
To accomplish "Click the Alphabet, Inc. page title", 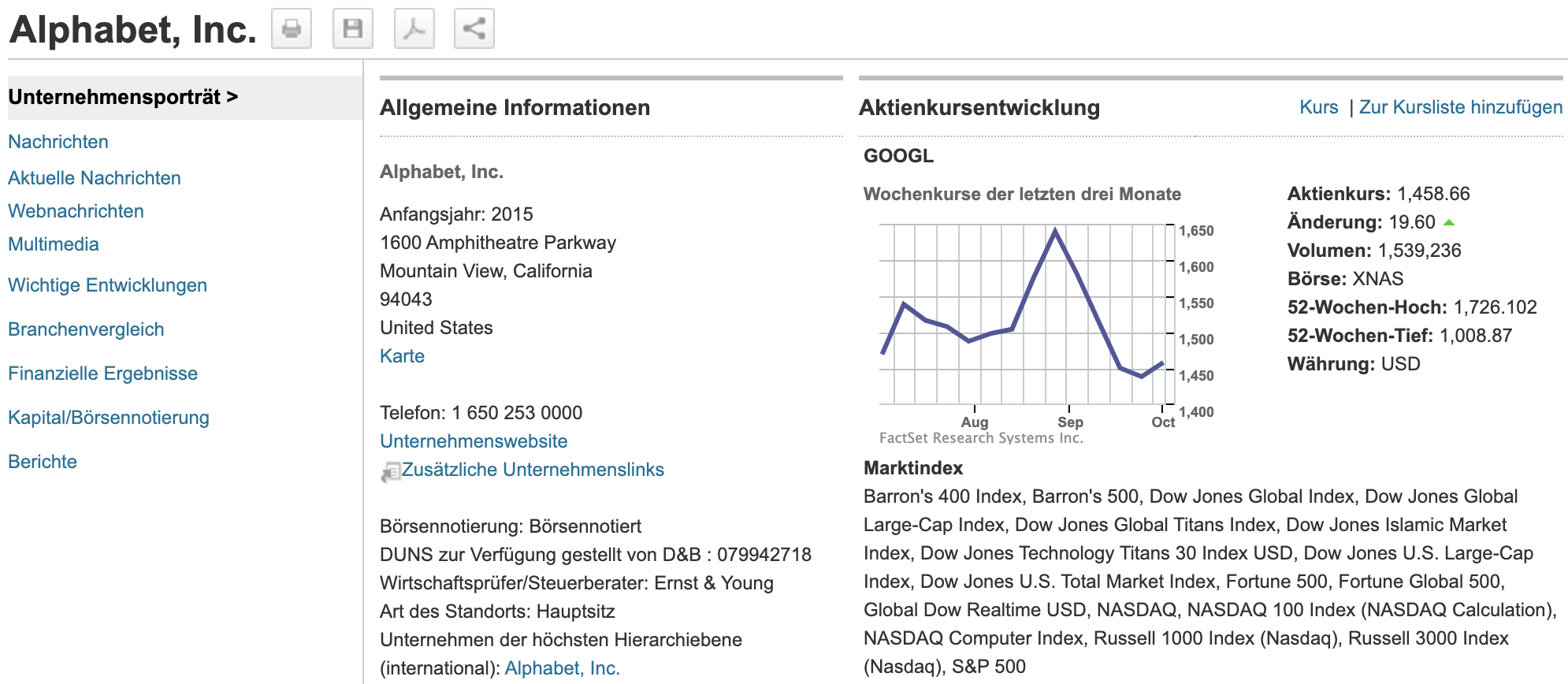I will (132, 30).
